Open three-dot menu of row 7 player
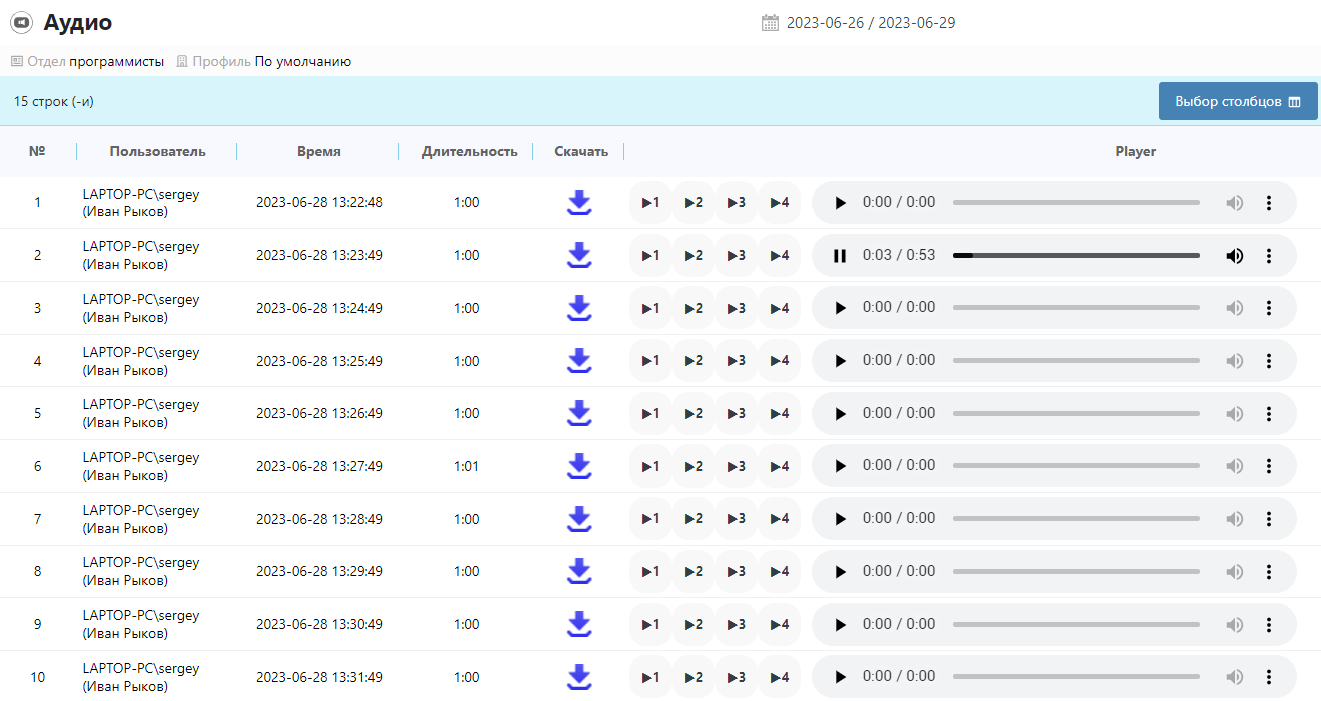Image resolution: width=1321 pixels, height=701 pixels. point(1269,519)
